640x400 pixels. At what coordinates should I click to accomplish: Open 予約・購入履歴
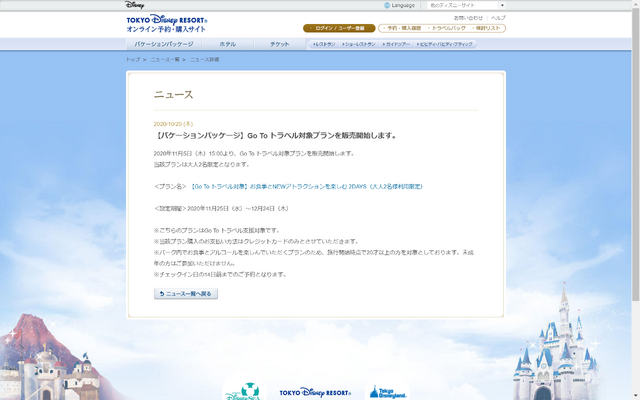(402, 28)
